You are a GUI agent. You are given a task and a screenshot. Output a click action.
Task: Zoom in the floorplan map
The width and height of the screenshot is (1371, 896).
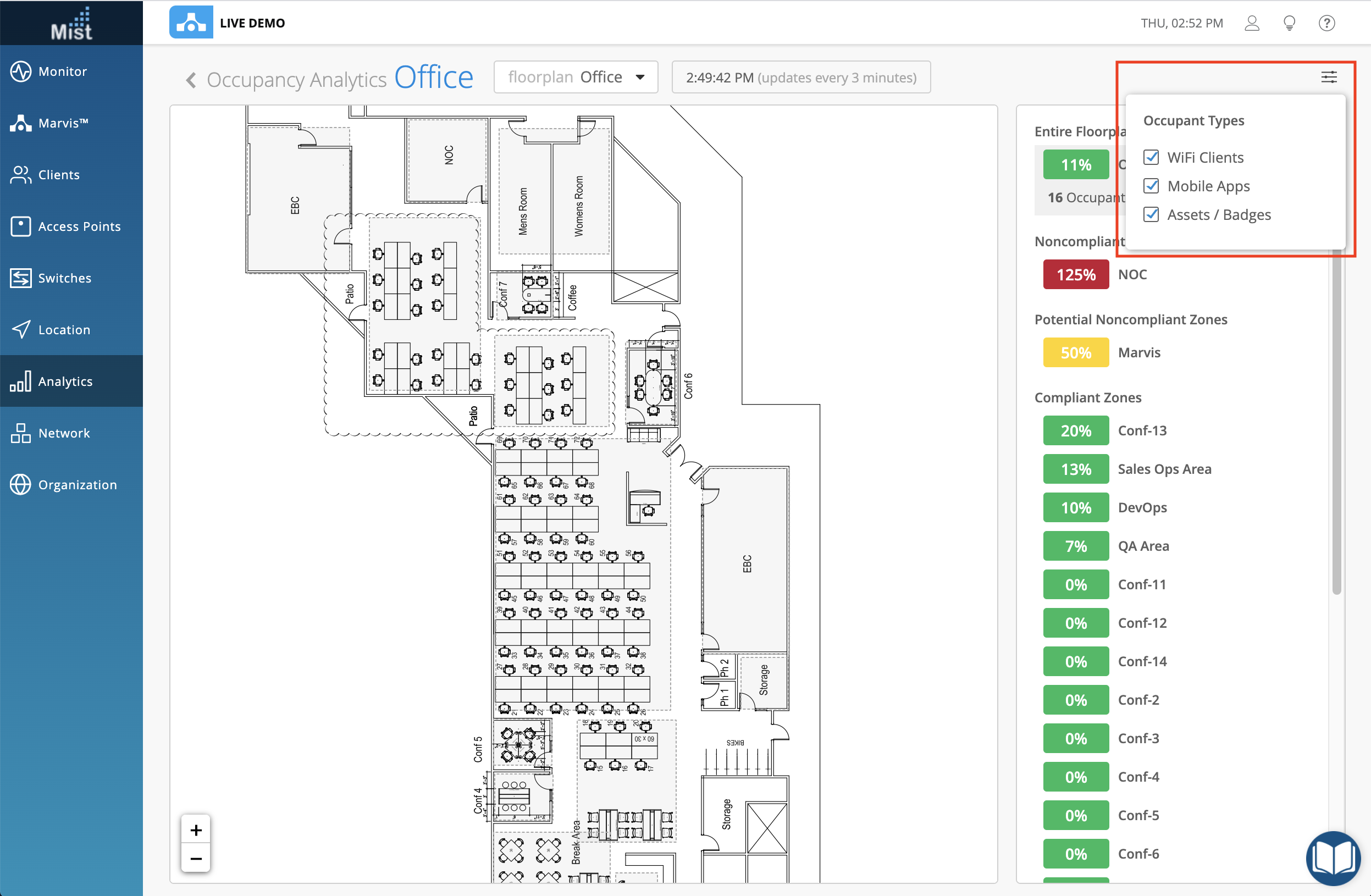click(196, 829)
